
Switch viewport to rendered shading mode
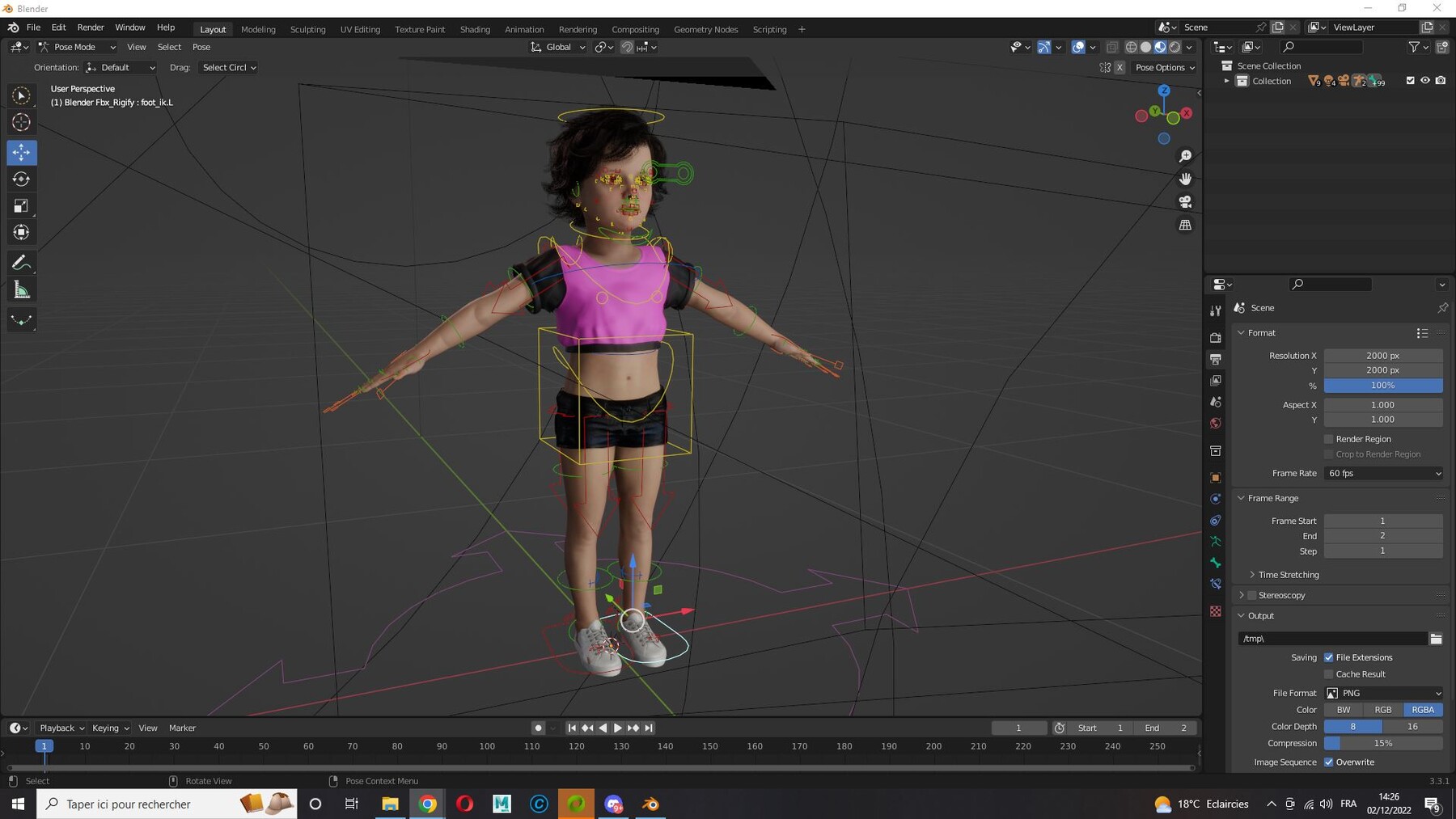click(1175, 47)
